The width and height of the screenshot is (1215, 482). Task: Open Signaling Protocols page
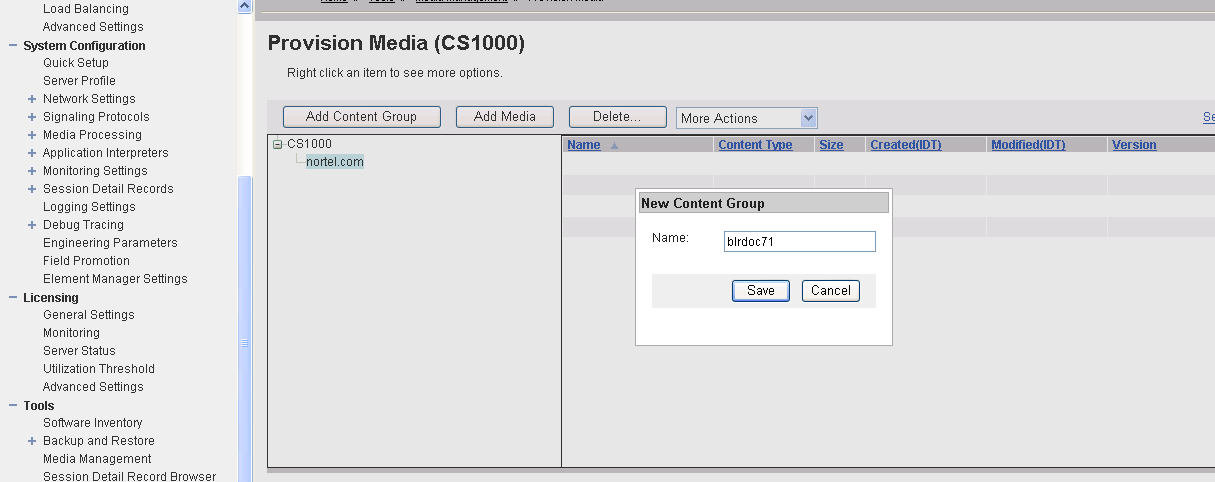point(96,117)
